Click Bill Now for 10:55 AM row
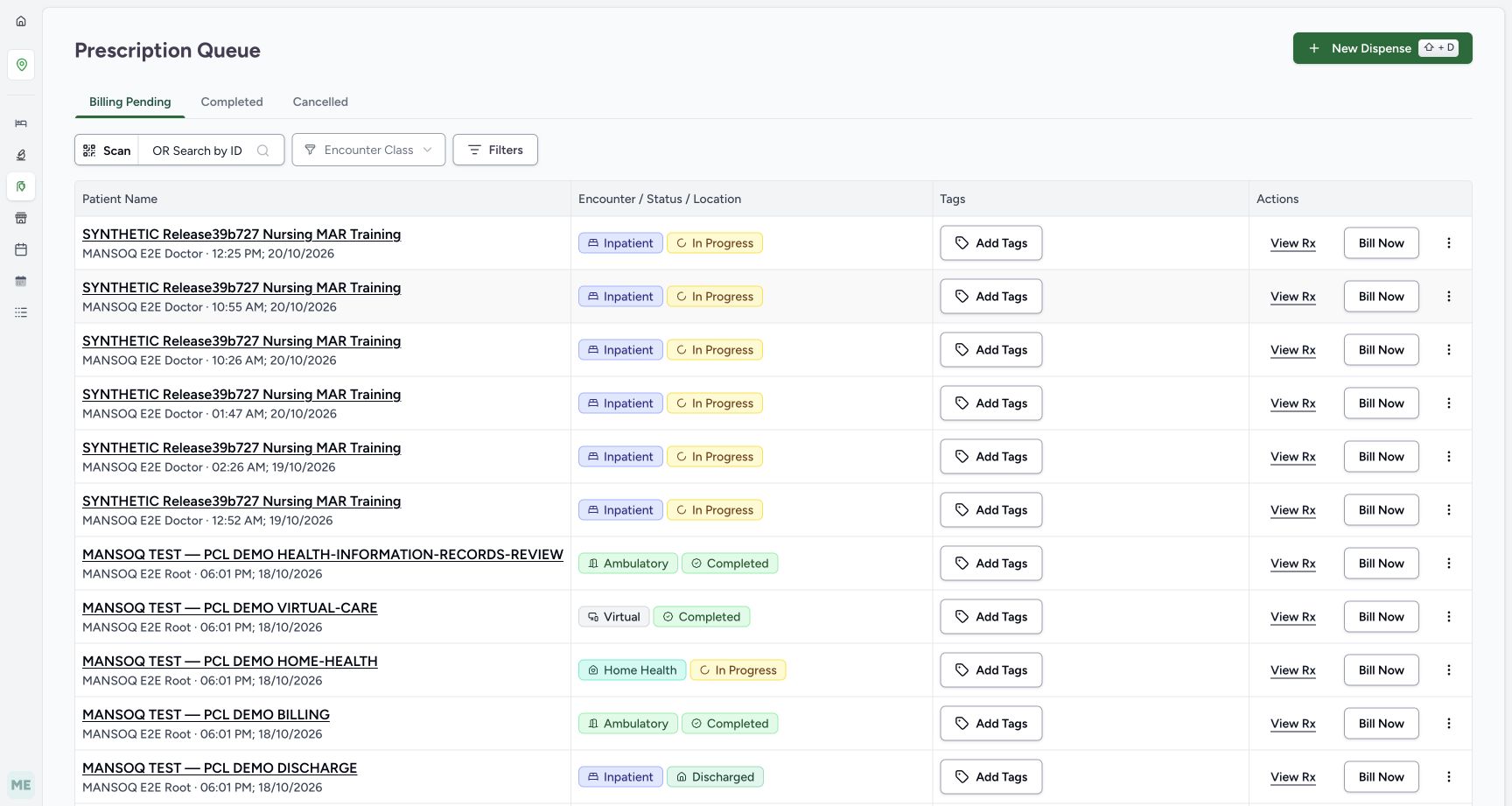The height and width of the screenshot is (806, 1512). [x=1381, y=297]
